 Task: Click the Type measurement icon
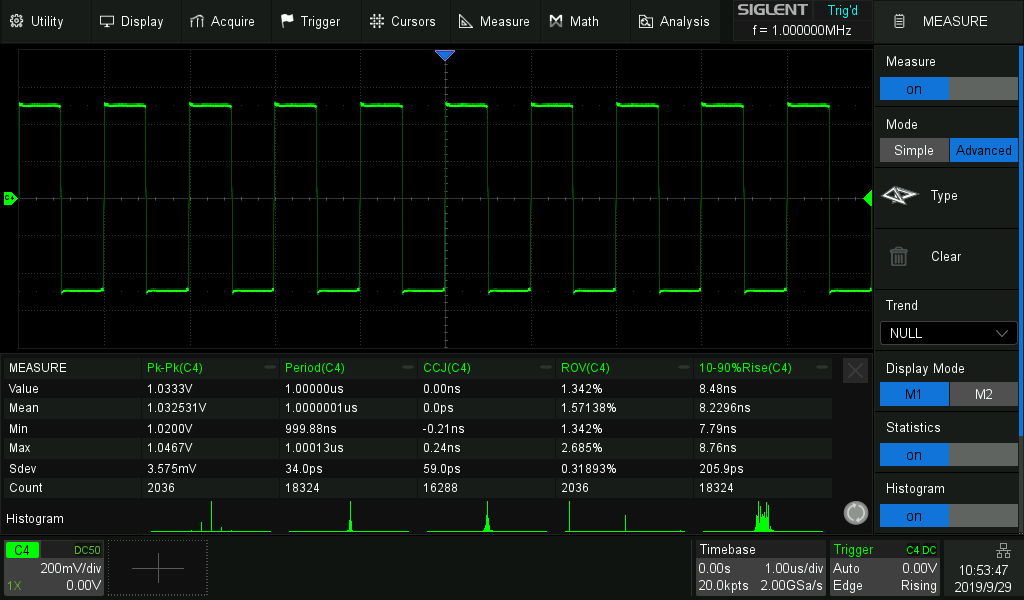pyautogui.click(x=899, y=196)
